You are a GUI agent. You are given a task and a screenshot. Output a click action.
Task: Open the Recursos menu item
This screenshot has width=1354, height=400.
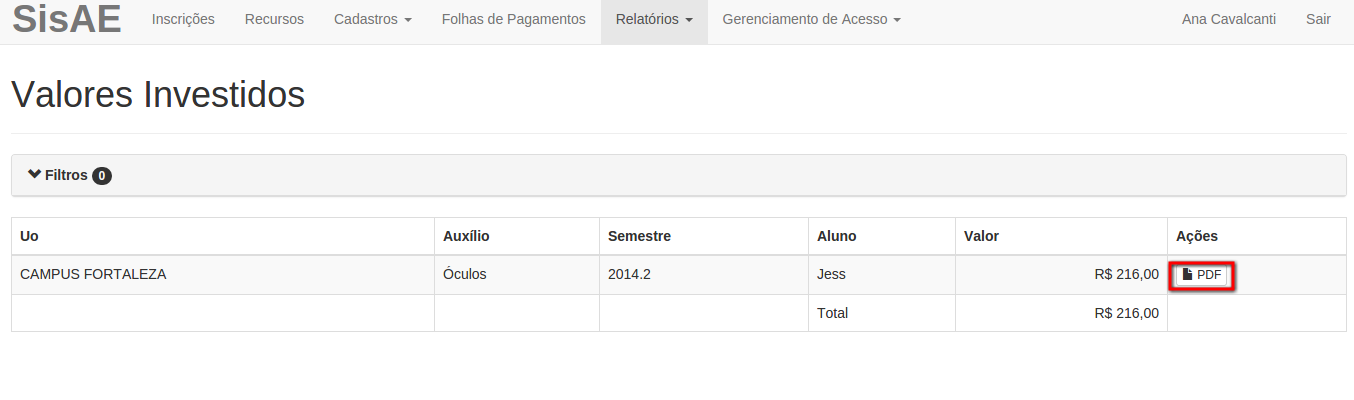[274, 20]
